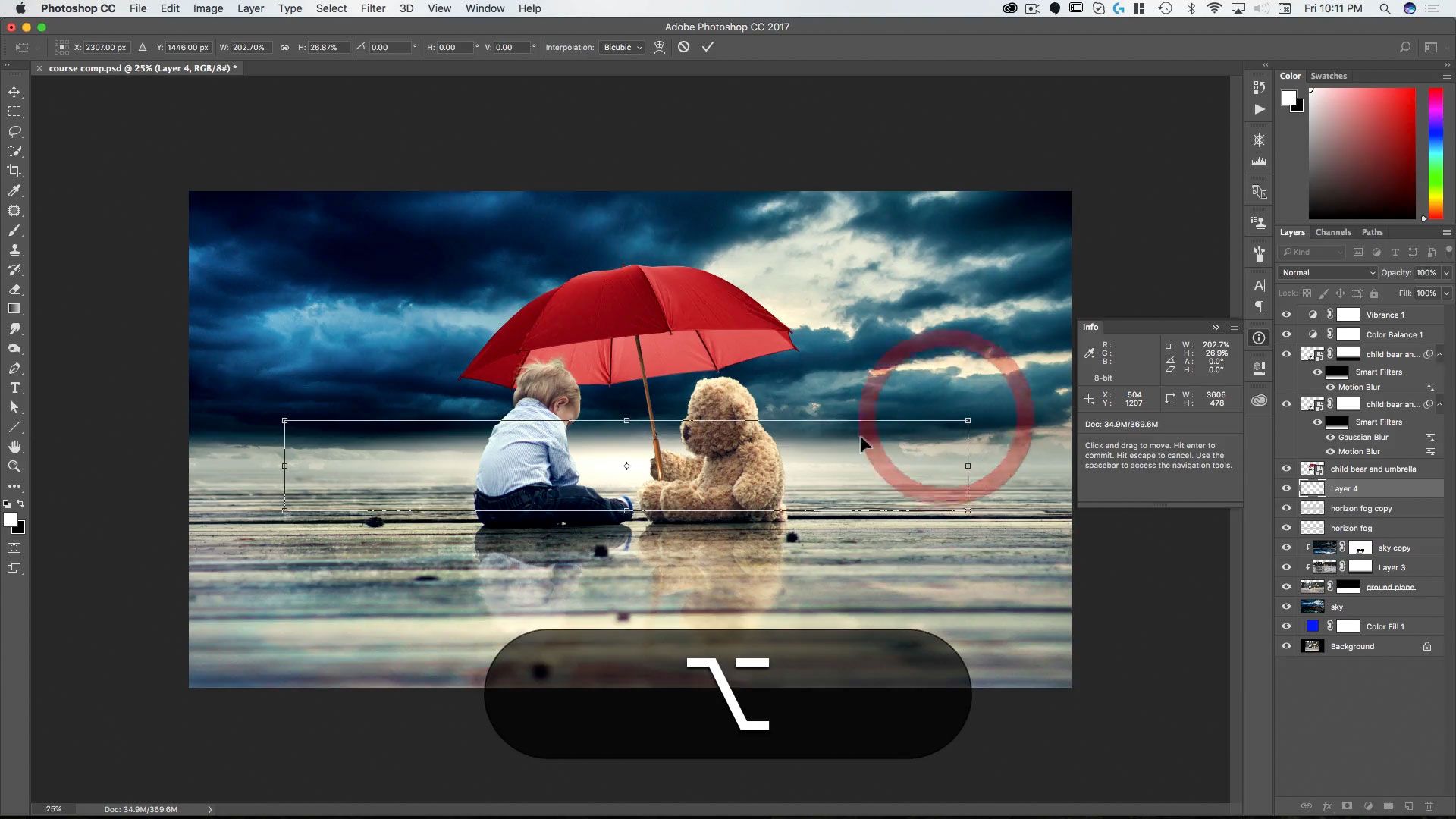Select the Move tool

pos(14,92)
